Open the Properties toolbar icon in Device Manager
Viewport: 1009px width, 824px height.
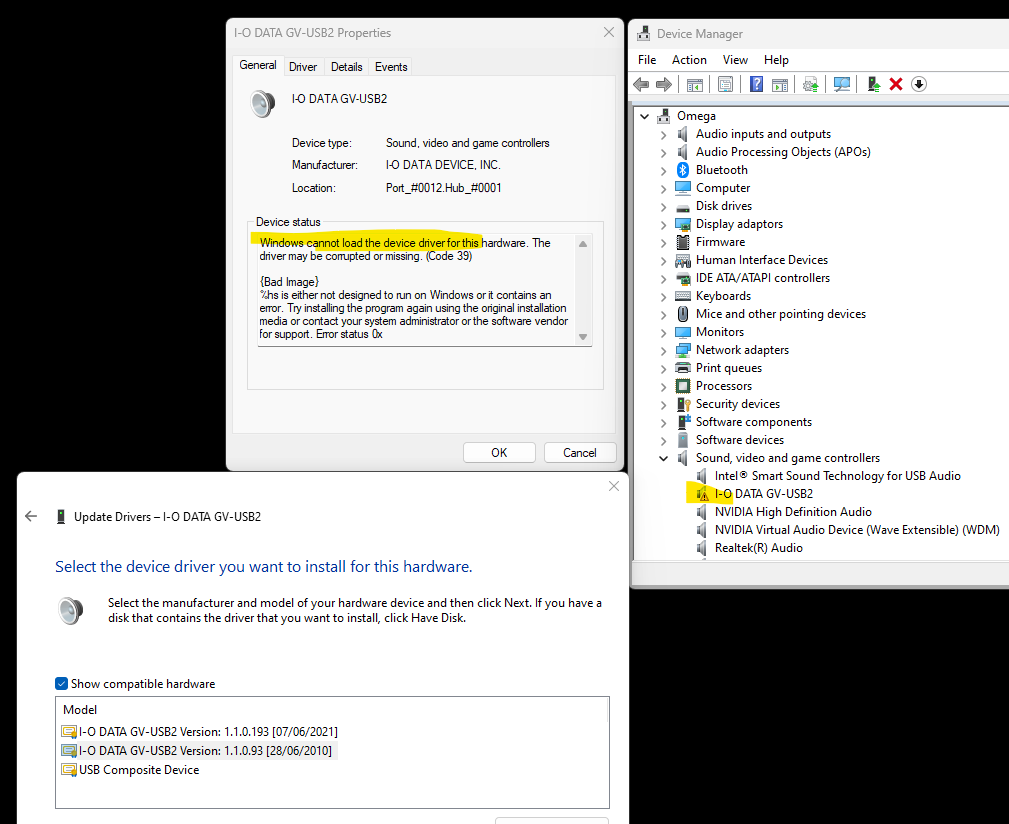[725, 84]
